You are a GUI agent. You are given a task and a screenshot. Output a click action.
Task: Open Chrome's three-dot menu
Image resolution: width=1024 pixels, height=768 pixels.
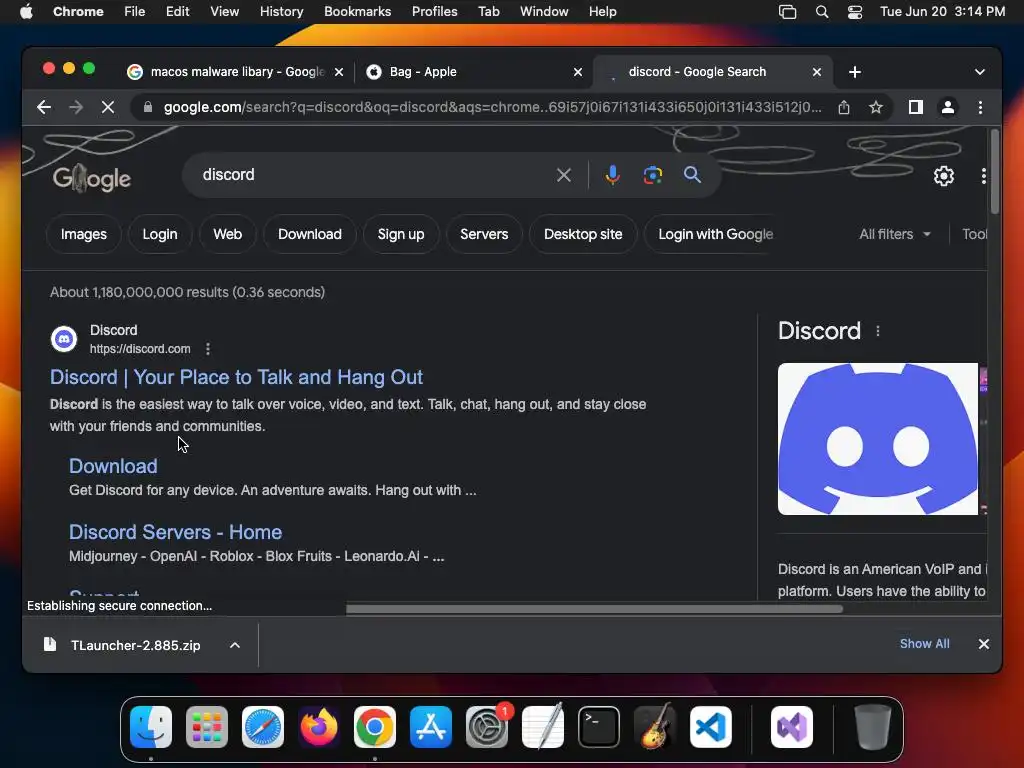(x=980, y=107)
